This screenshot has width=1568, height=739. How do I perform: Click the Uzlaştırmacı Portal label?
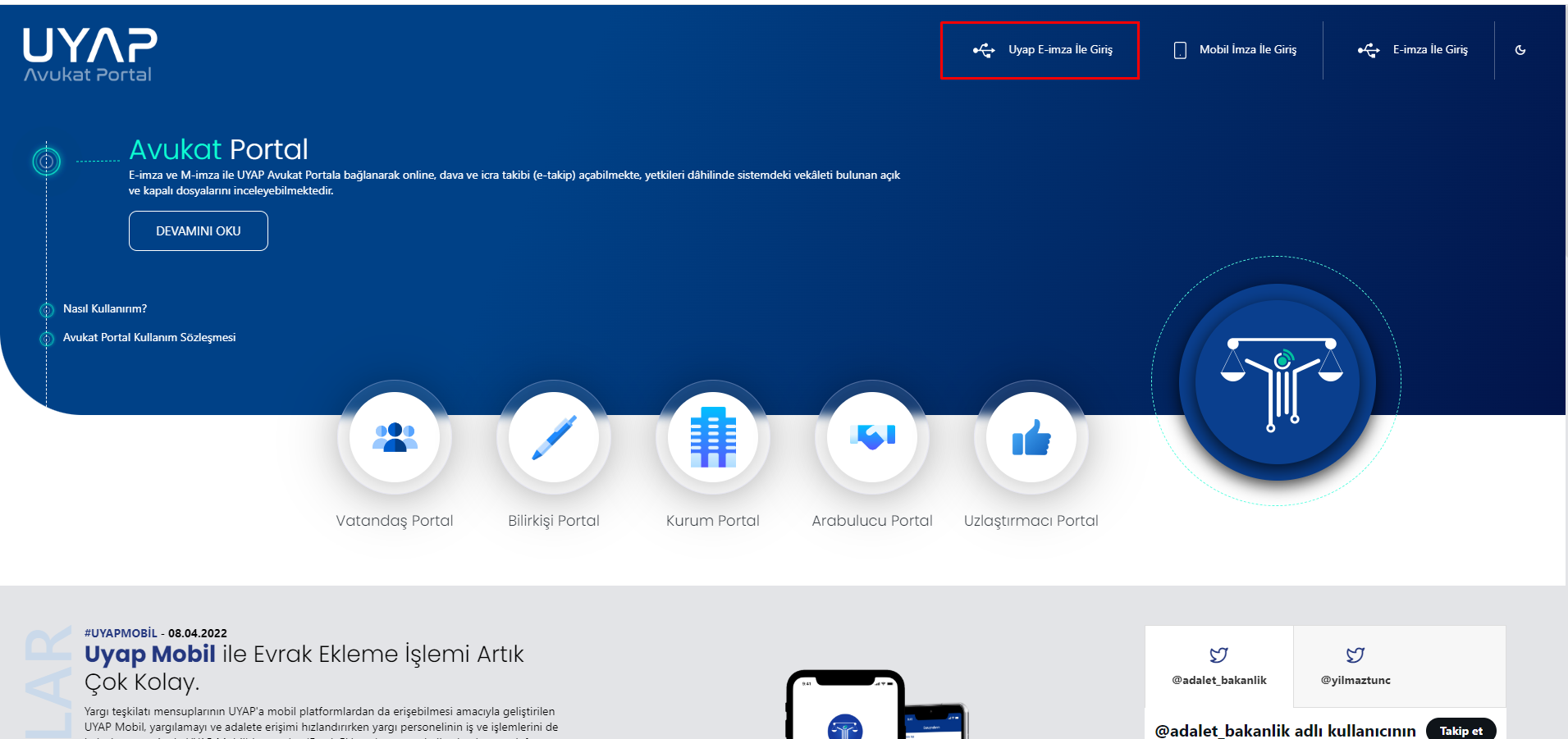click(x=1031, y=521)
